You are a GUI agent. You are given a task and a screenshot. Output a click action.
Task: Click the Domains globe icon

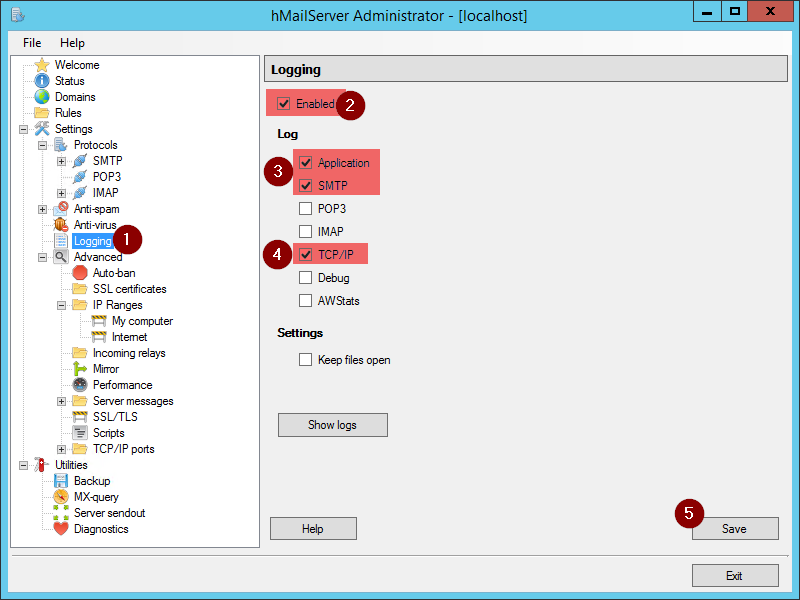pos(42,97)
